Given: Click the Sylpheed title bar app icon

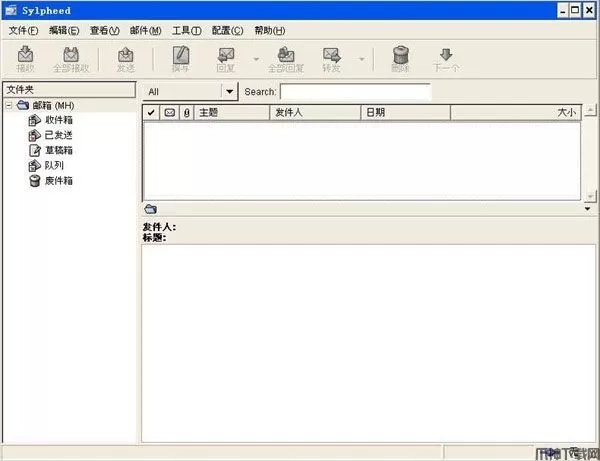Looking at the screenshot, I should [11, 10].
